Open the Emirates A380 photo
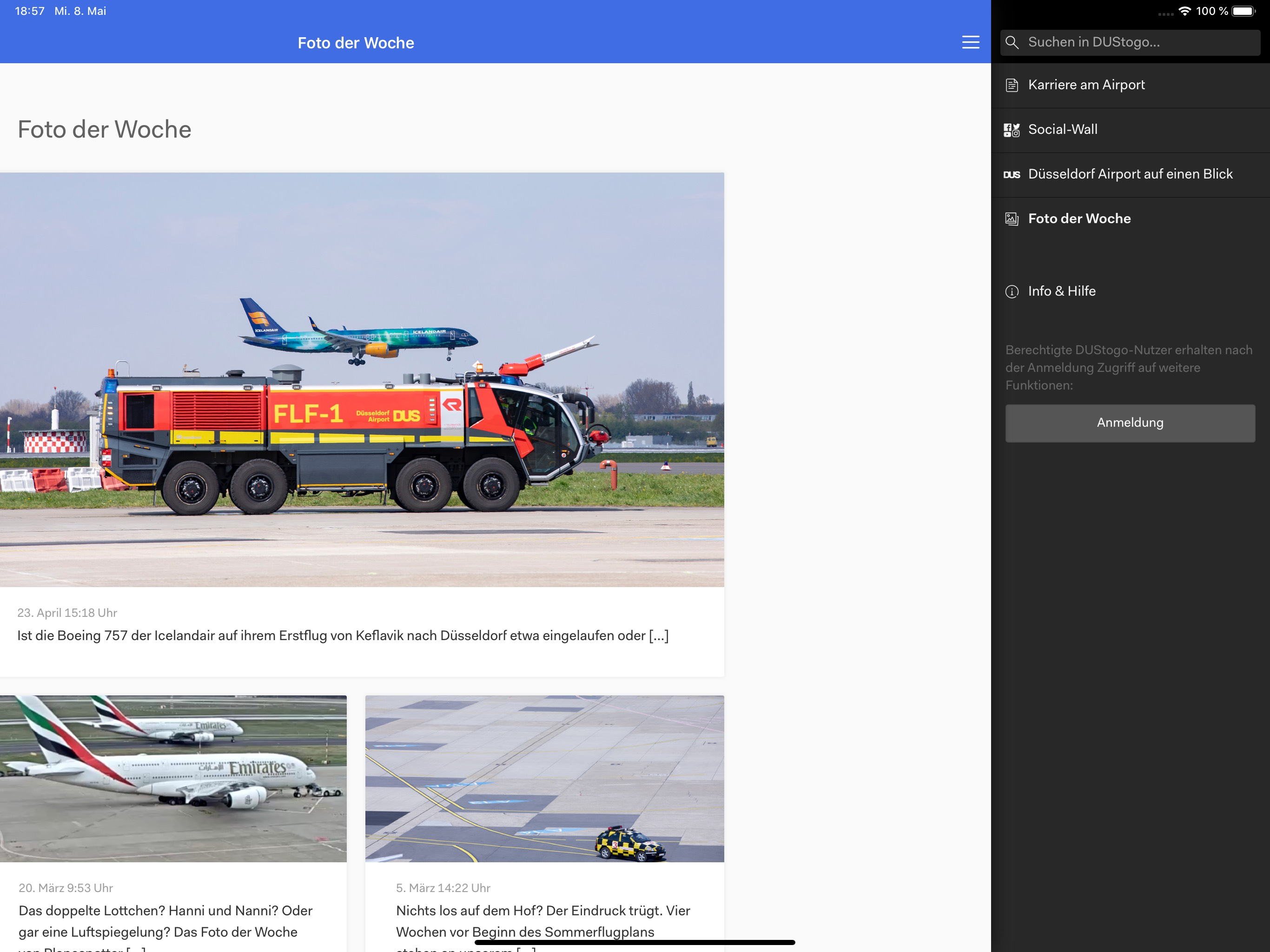1270x952 pixels. (x=173, y=779)
